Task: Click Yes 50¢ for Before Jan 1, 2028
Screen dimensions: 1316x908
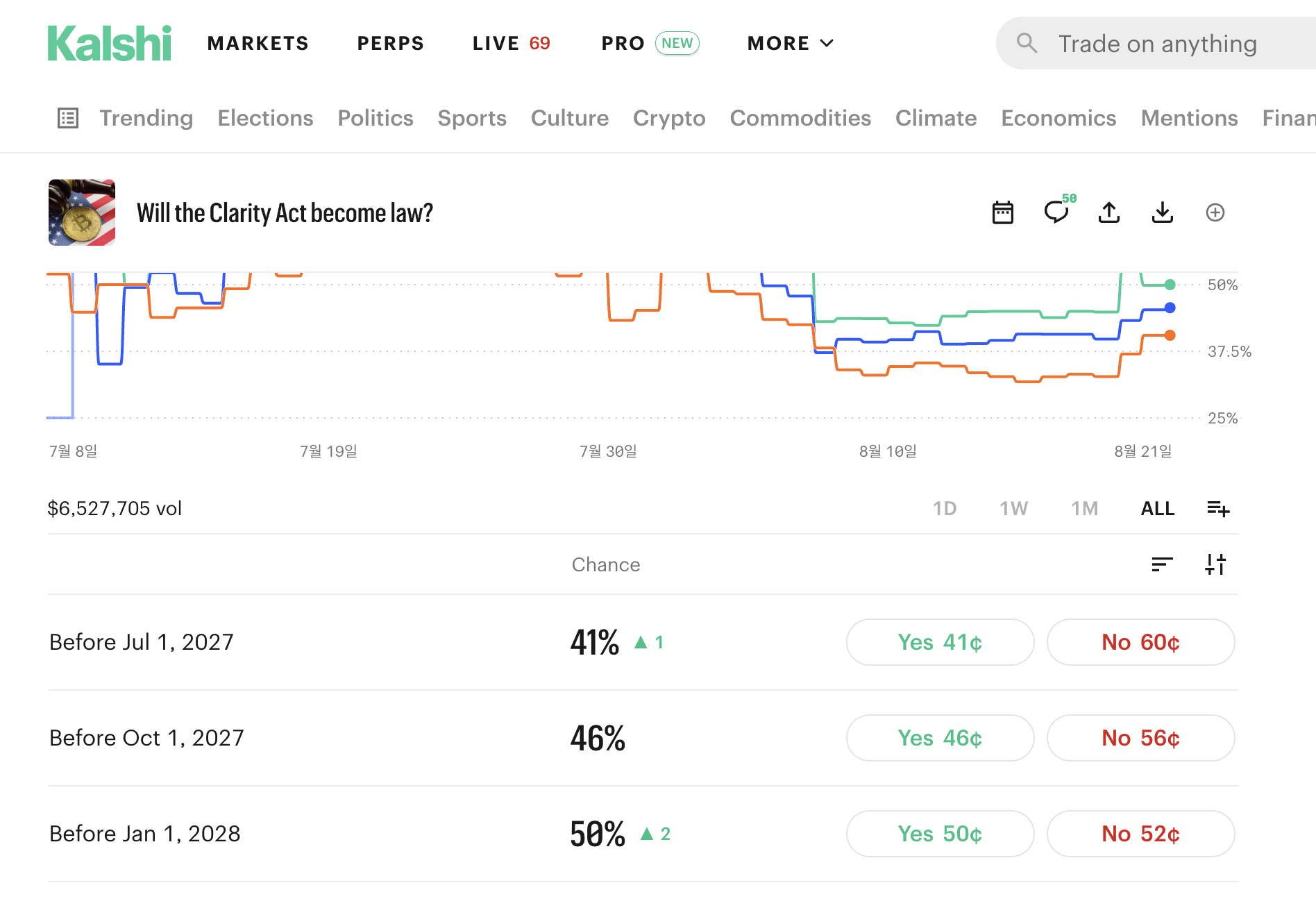Action: pyautogui.click(x=940, y=834)
